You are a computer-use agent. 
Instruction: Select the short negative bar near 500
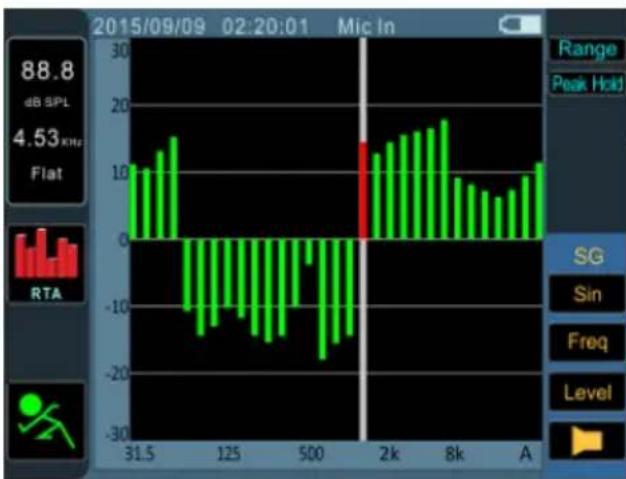(309, 251)
